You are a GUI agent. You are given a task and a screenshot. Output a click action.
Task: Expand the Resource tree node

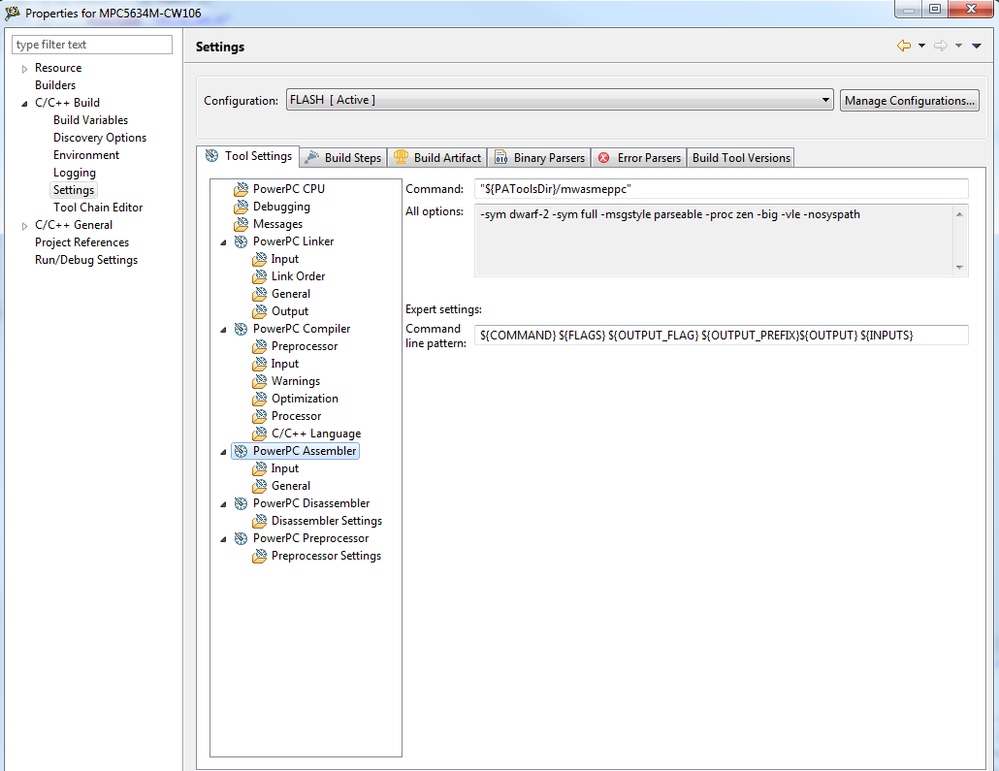[24, 69]
